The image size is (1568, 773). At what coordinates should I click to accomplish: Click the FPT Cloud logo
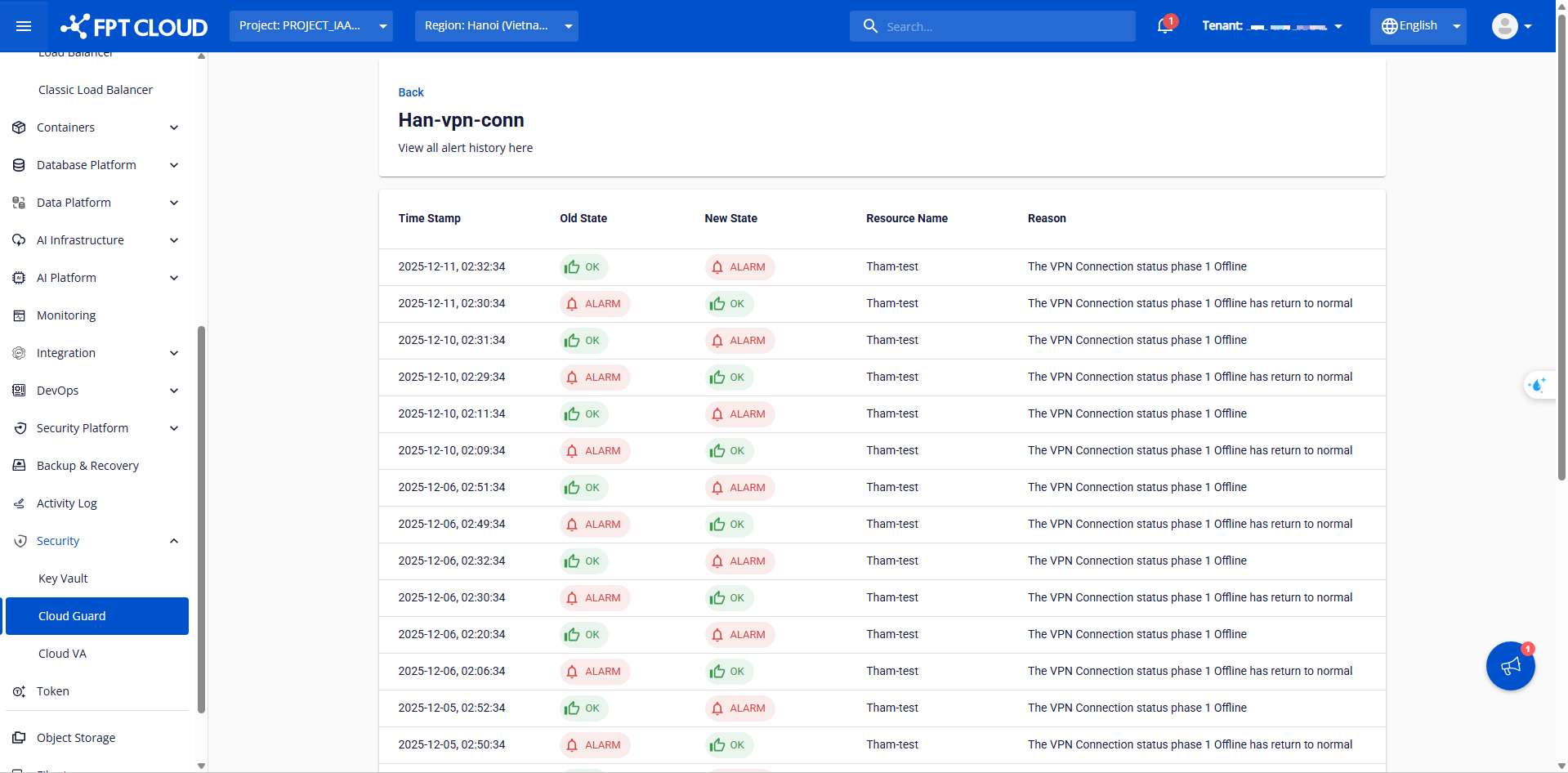[x=134, y=26]
